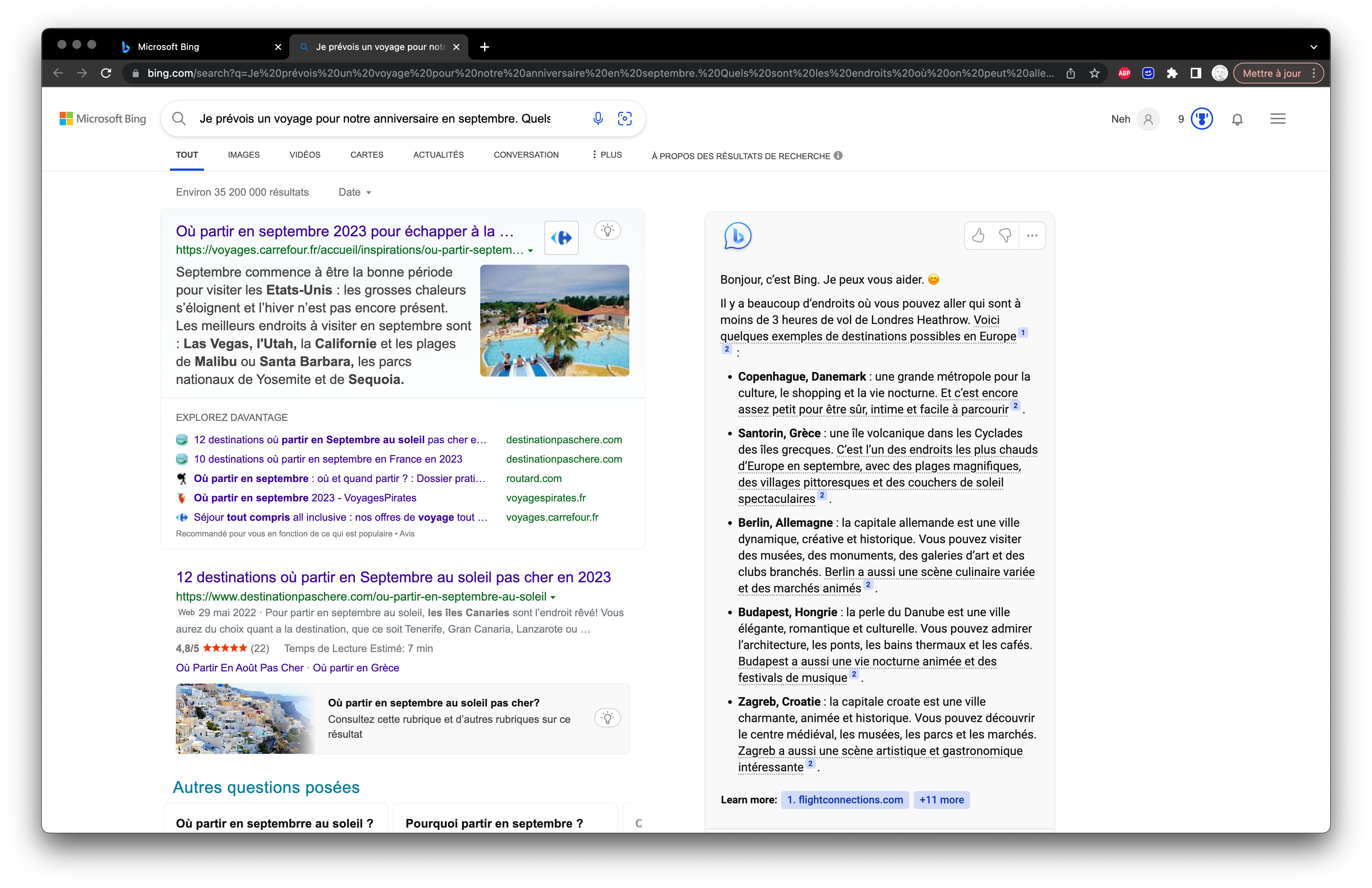Open the notifications bell
Viewport: 1372px width, 888px height.
pos(1237,119)
